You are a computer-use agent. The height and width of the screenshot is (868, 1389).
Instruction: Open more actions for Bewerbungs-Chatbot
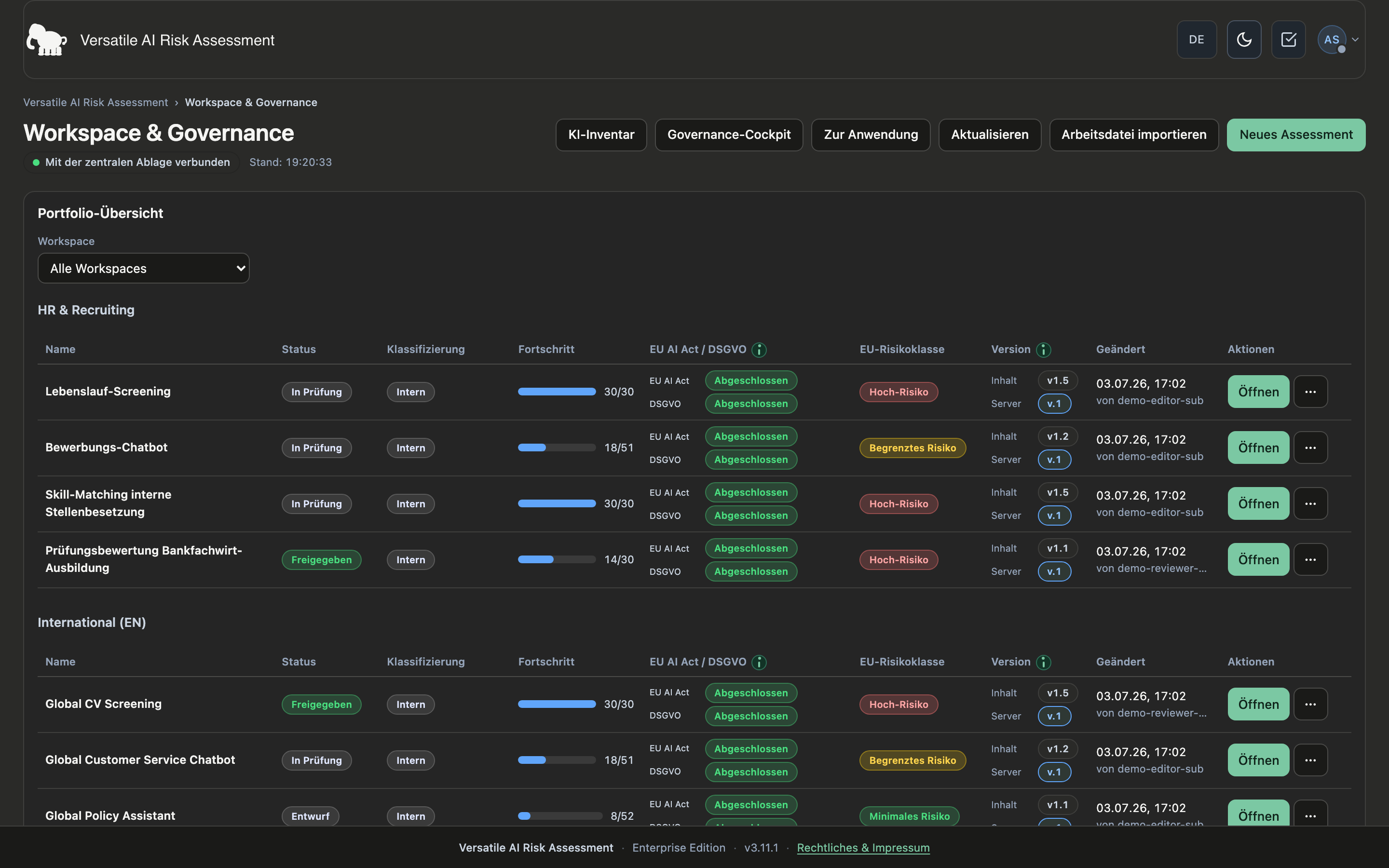point(1310,447)
